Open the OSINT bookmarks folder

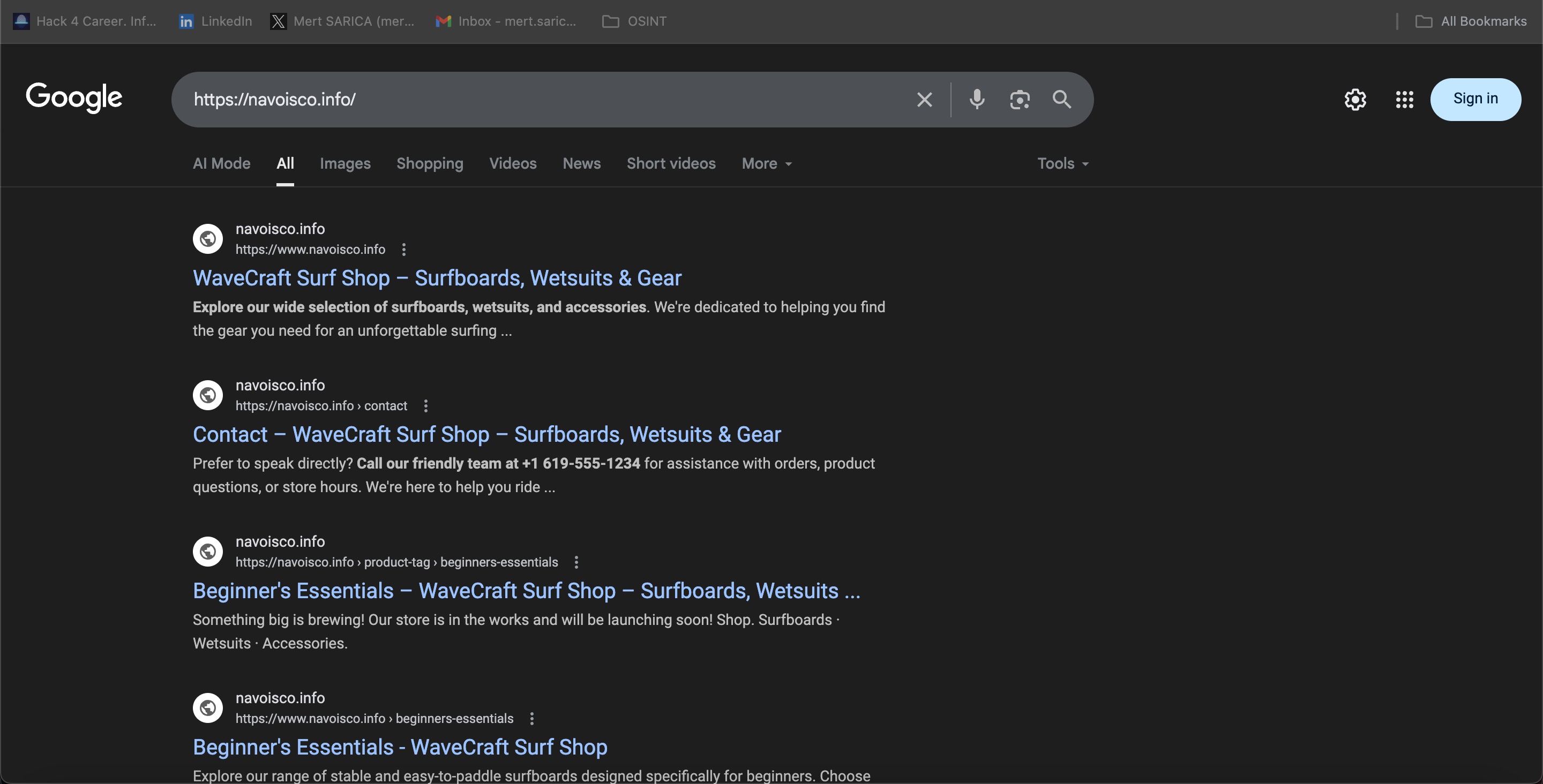(x=634, y=21)
